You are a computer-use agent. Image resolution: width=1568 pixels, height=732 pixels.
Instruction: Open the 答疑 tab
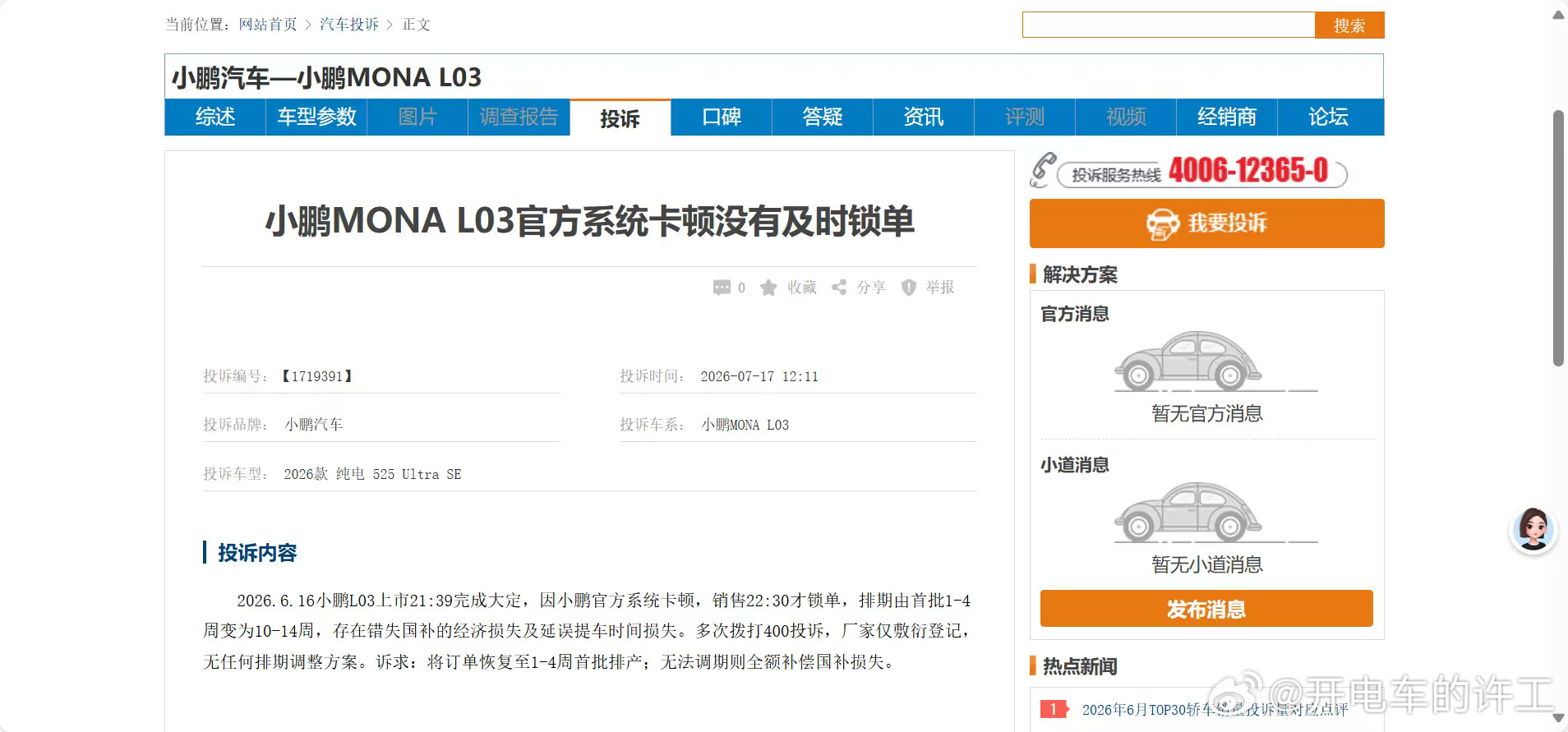(x=823, y=117)
